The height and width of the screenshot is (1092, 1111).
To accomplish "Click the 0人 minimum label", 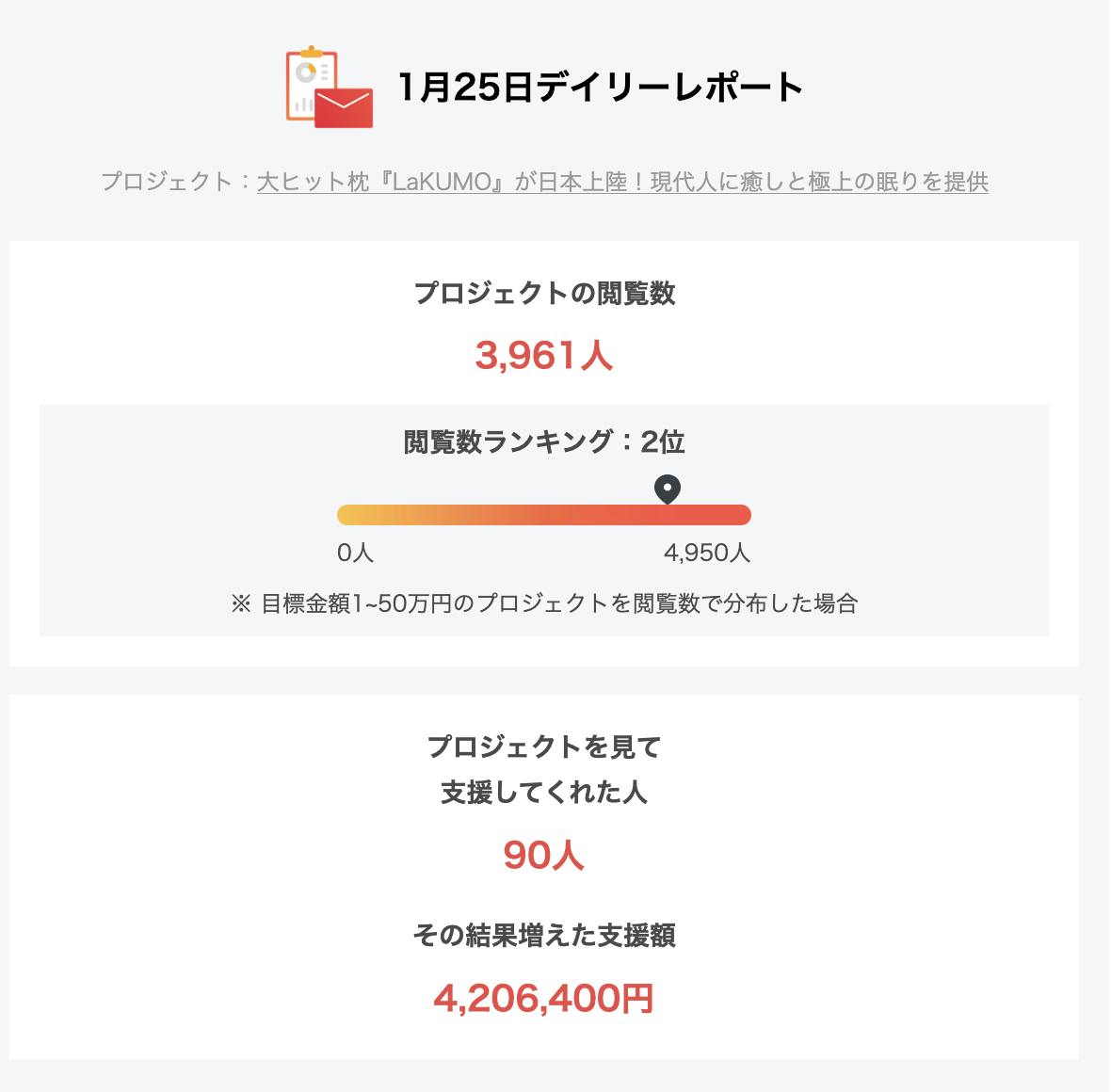I will 355,554.
